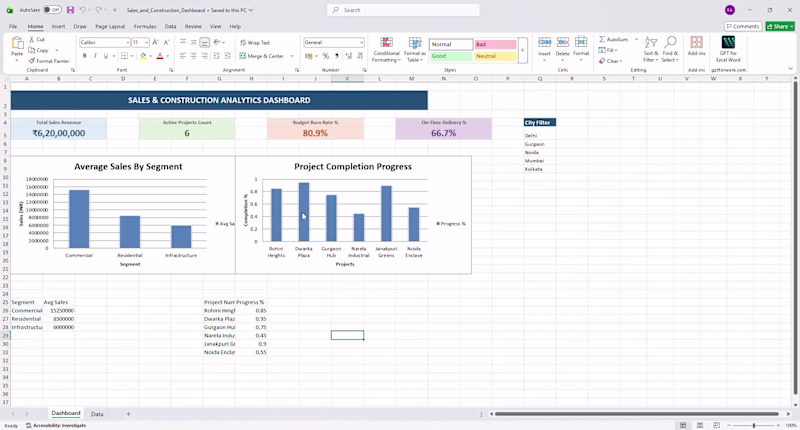The height and width of the screenshot is (430, 800).
Task: Toggle Align Right
Action: pos(205,56)
